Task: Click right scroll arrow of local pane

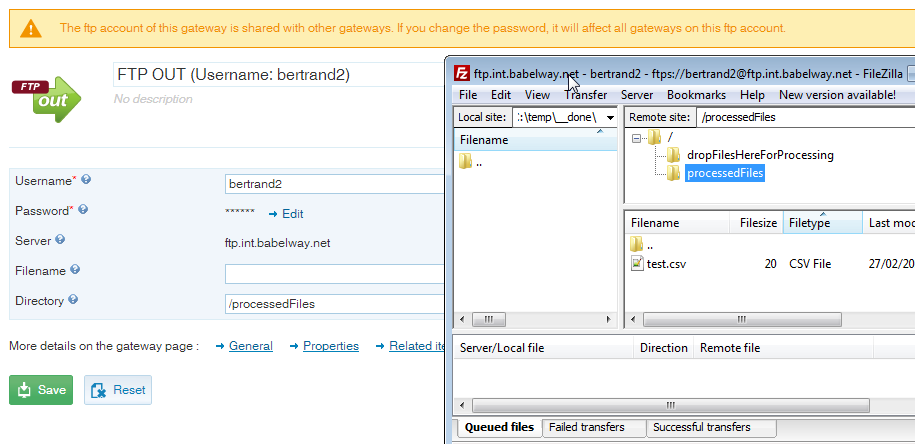Action: [609, 320]
